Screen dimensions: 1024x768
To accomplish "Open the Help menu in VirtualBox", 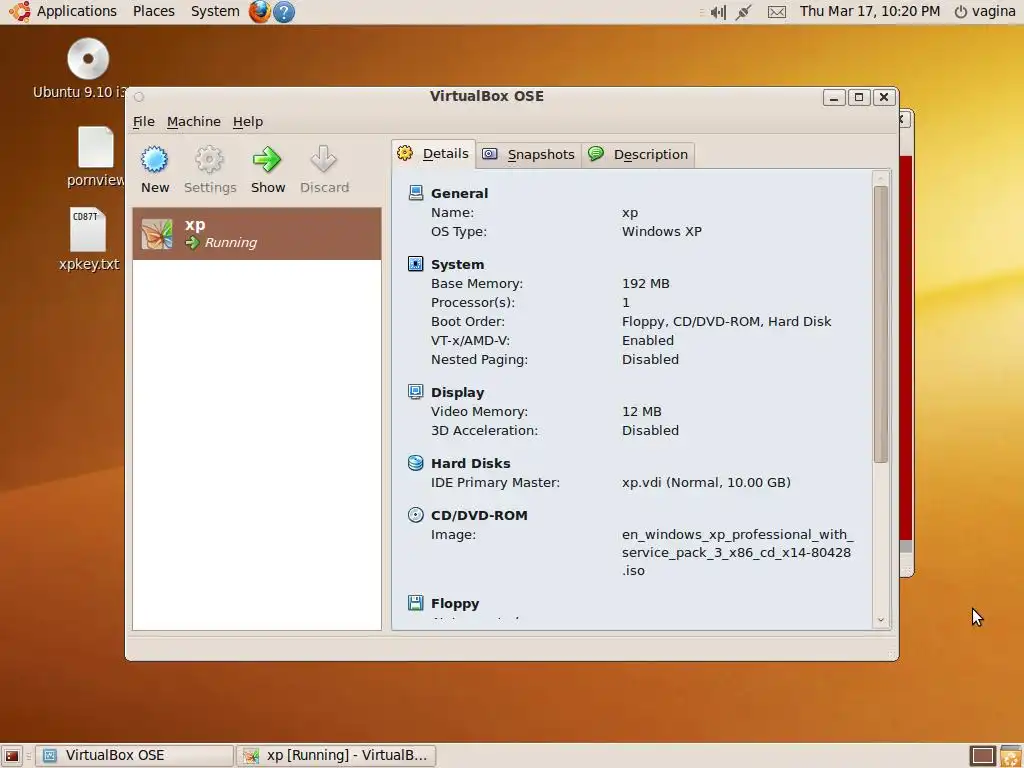I will point(248,121).
